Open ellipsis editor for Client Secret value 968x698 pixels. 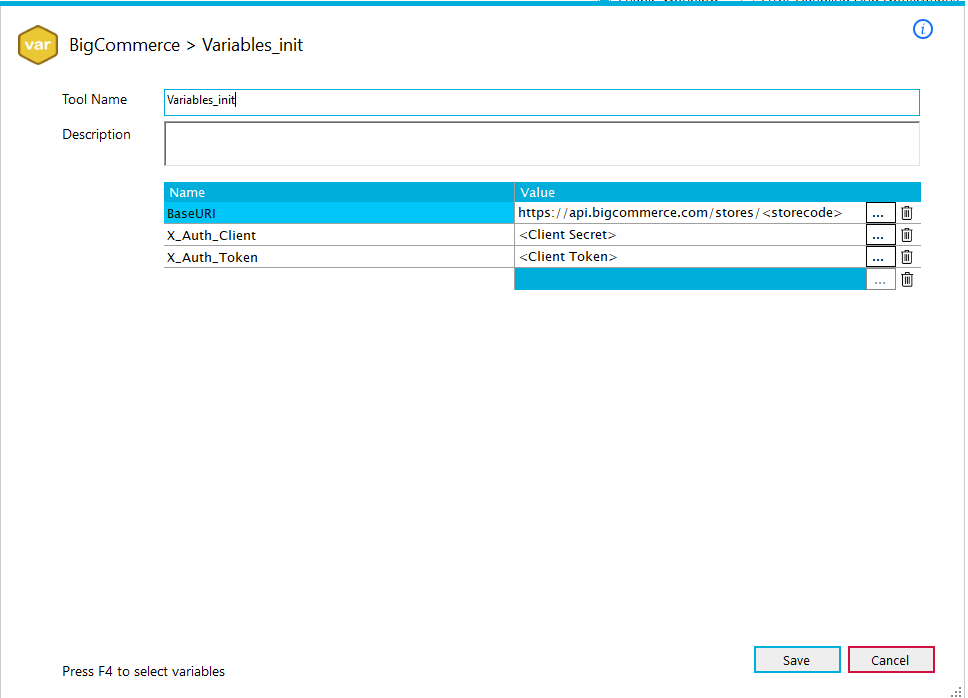(880, 235)
